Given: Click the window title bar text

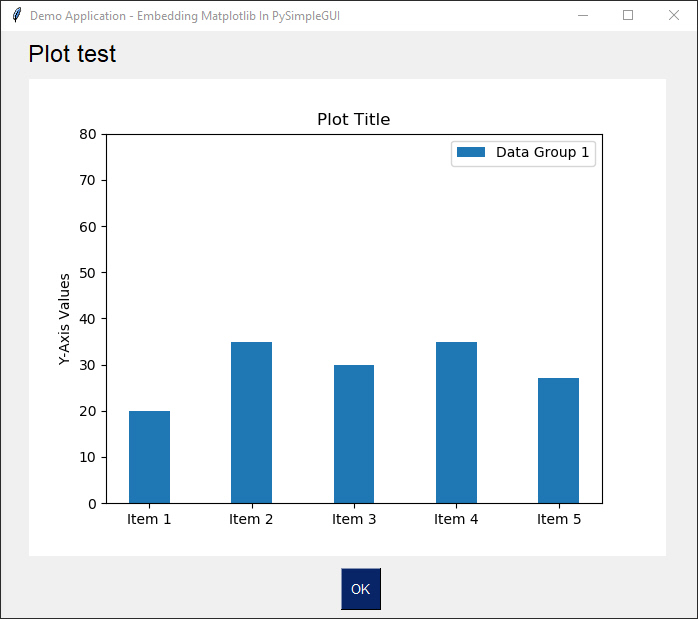Looking at the screenshot, I should [185, 16].
